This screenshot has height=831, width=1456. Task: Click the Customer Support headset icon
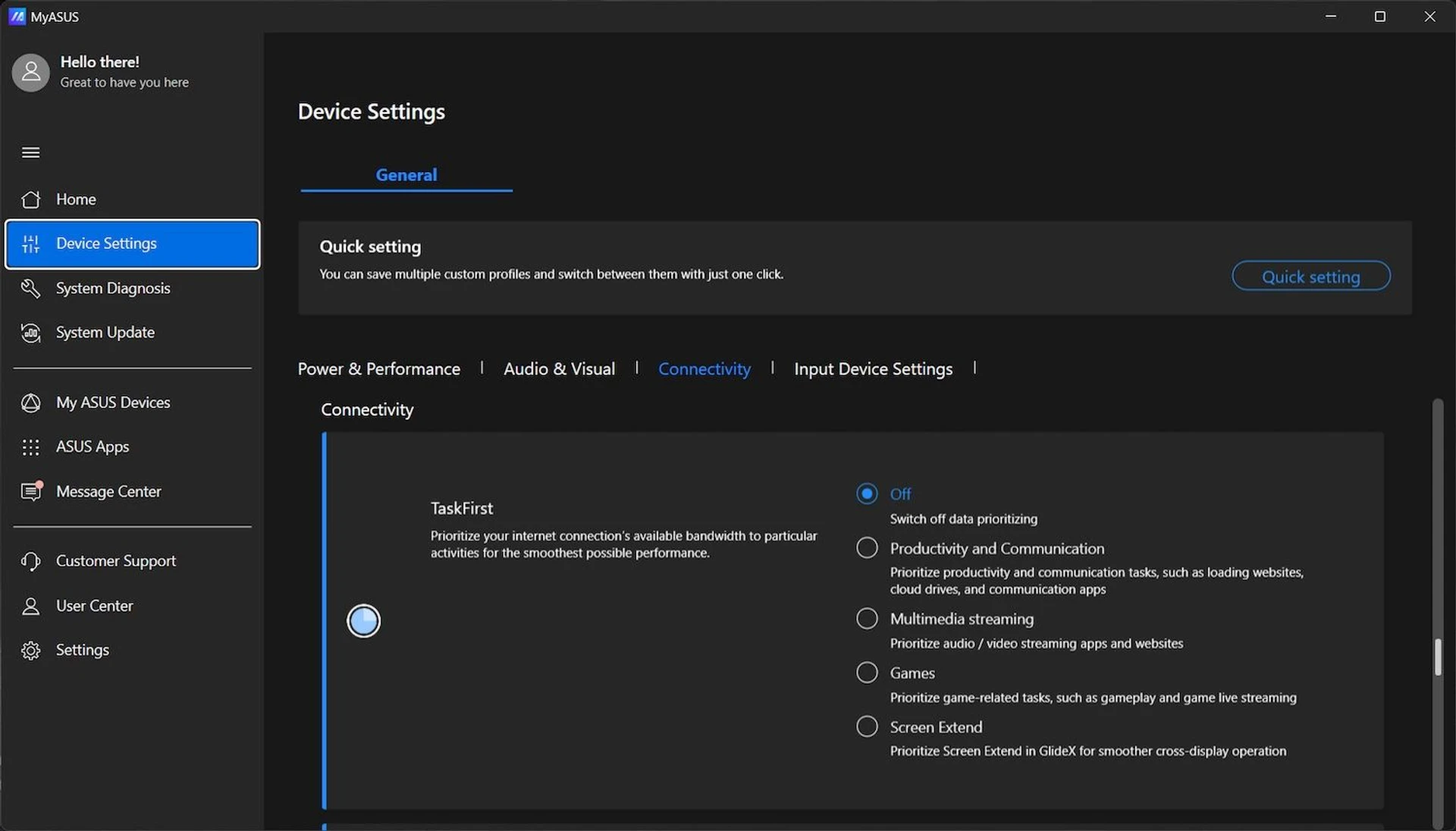tap(30, 561)
